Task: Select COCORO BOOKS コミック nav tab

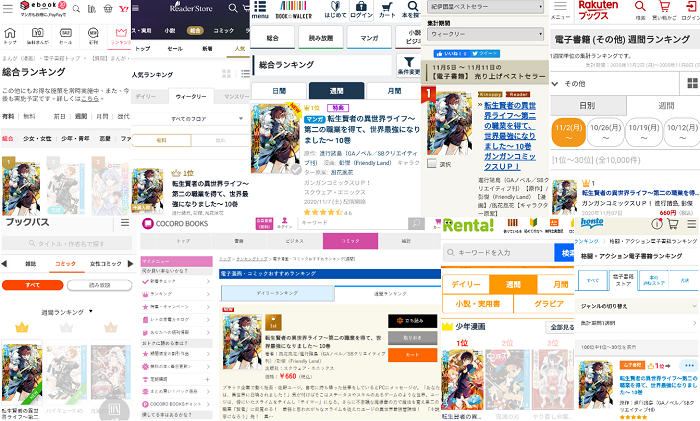Action: [x=350, y=241]
